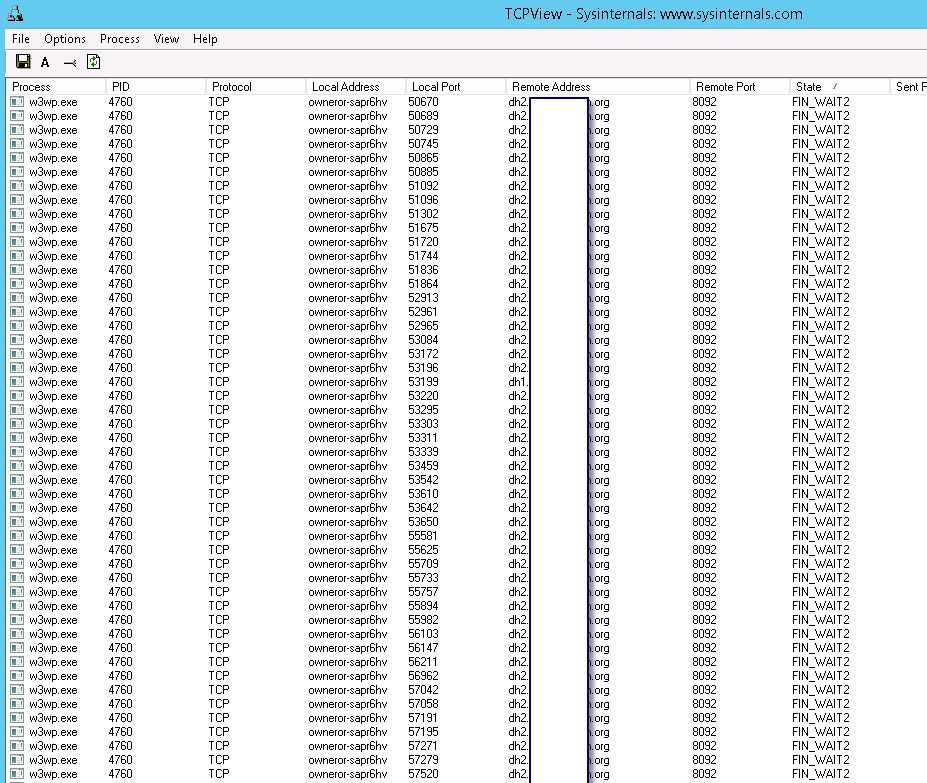Click remote port 8092 in the port 53610 row

(704, 494)
